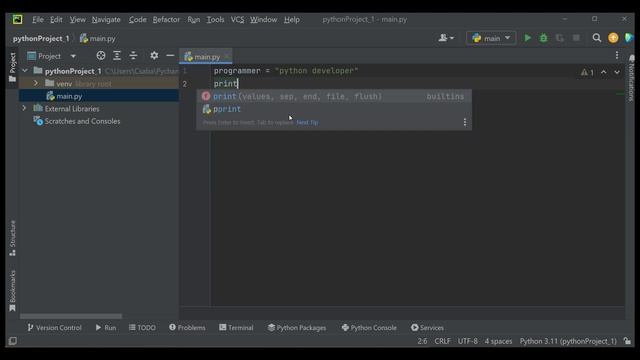640x360 pixels.
Task: Click the warnings indicator in editor
Action: [587, 72]
